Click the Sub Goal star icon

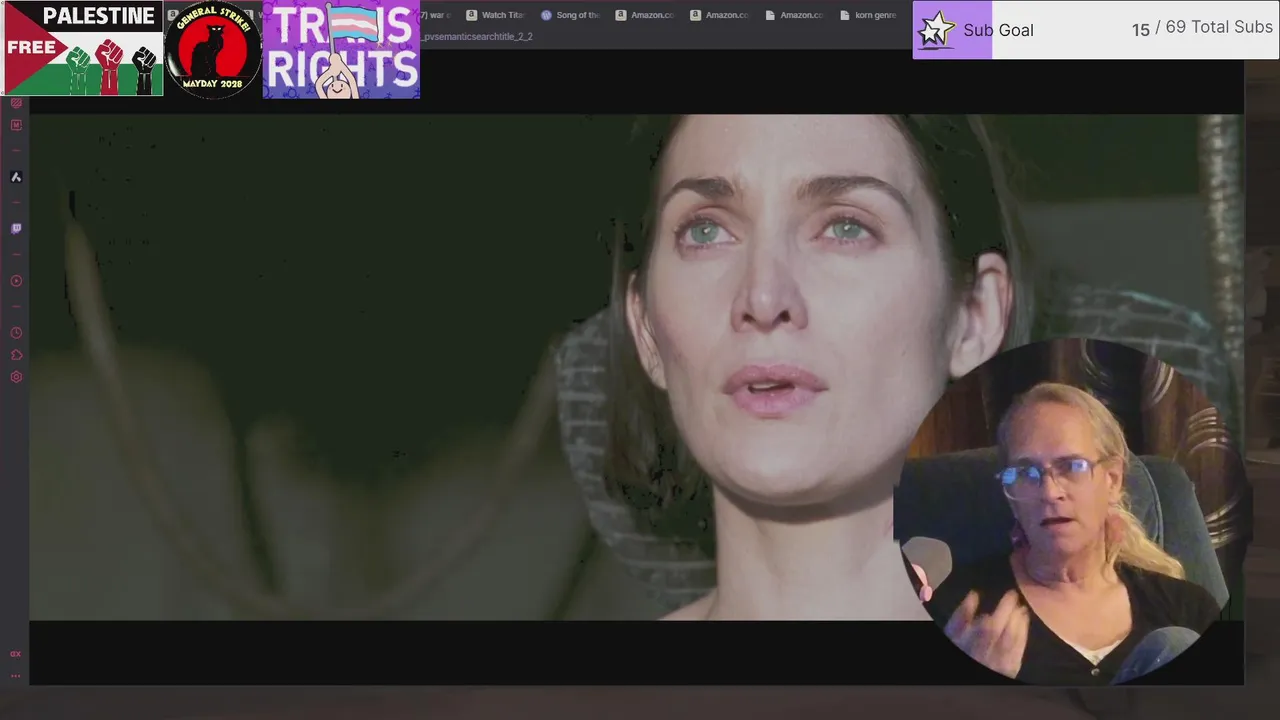[x=937, y=30]
